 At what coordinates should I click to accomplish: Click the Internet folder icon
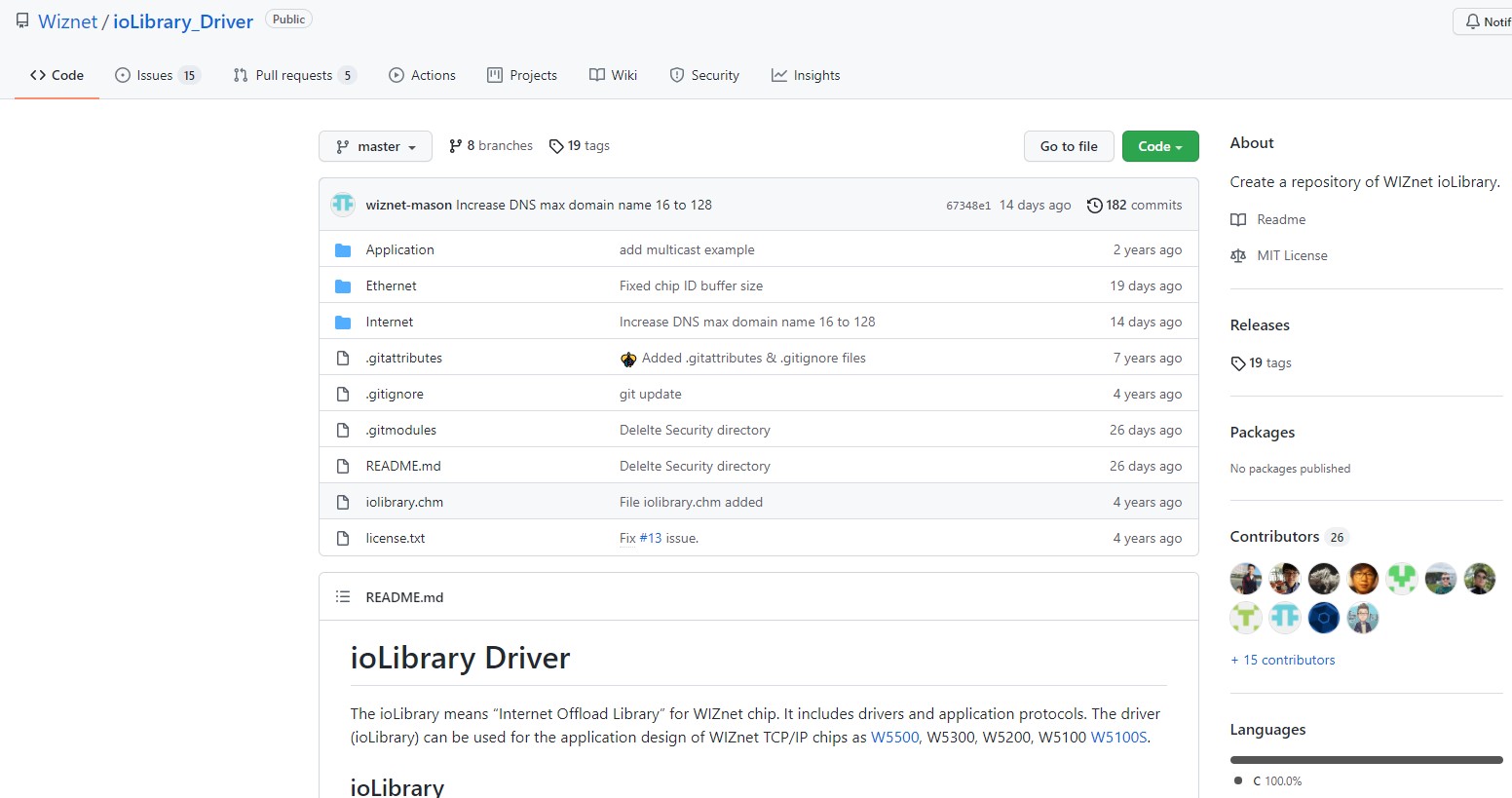coord(343,323)
